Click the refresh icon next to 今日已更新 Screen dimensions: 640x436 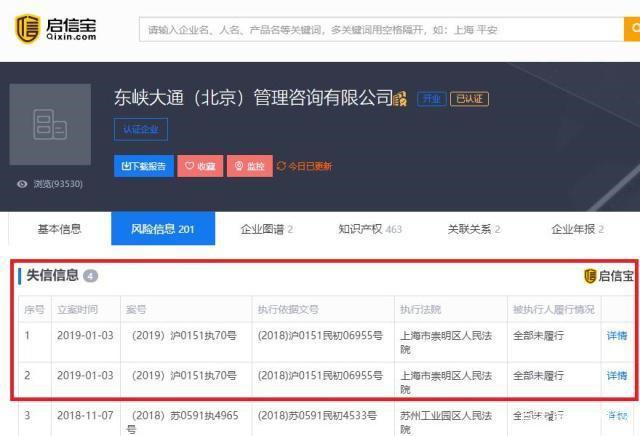[281, 166]
